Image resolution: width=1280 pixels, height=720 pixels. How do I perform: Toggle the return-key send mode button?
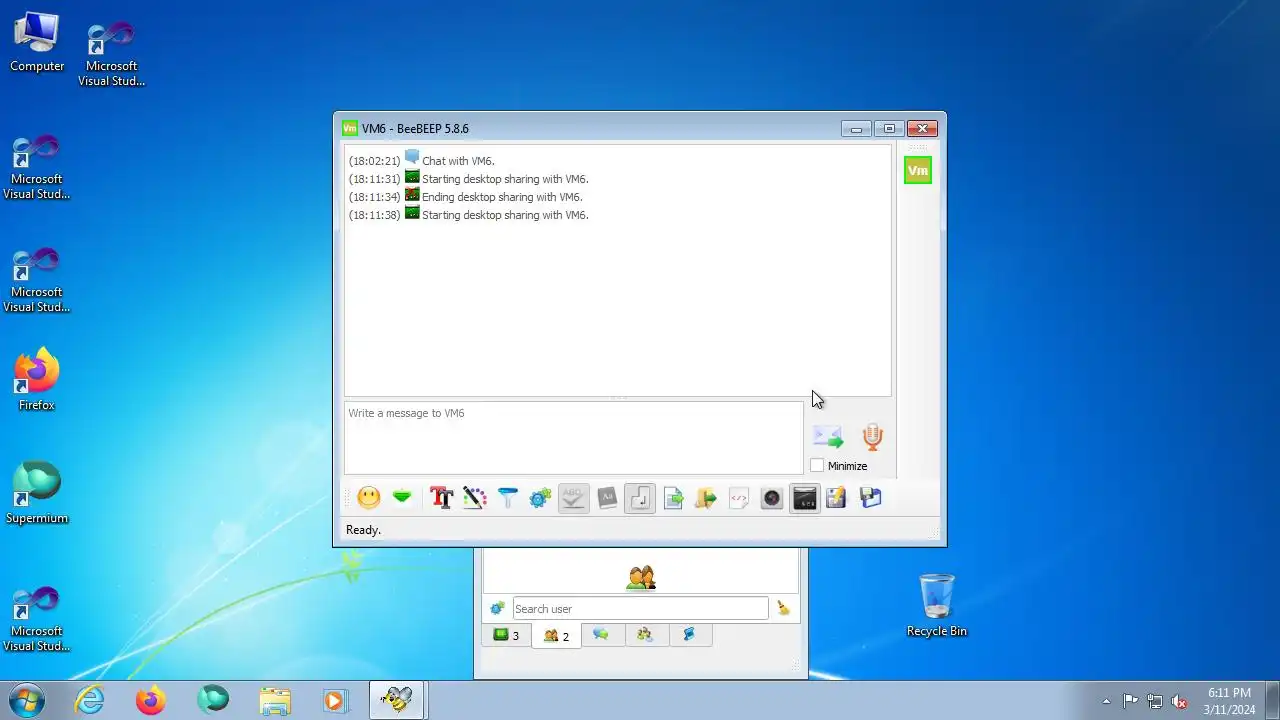coord(640,497)
